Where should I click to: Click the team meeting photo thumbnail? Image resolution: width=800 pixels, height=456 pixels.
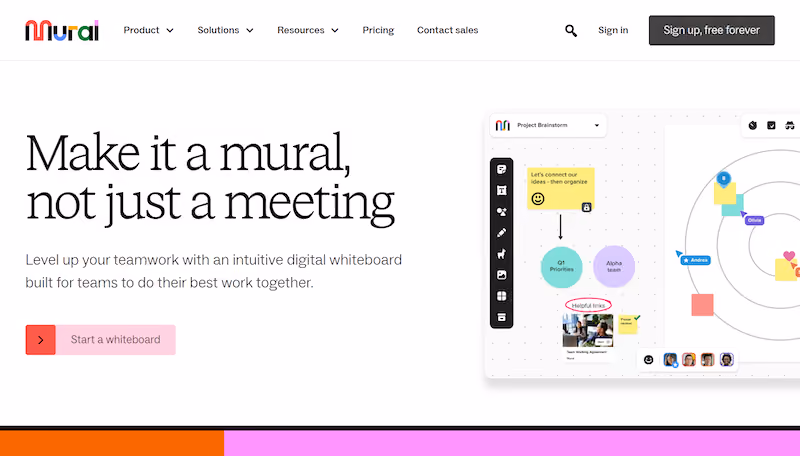(x=588, y=331)
